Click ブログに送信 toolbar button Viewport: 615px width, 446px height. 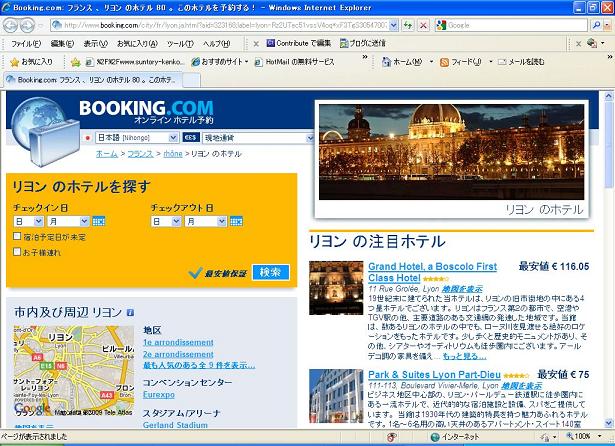(363, 43)
